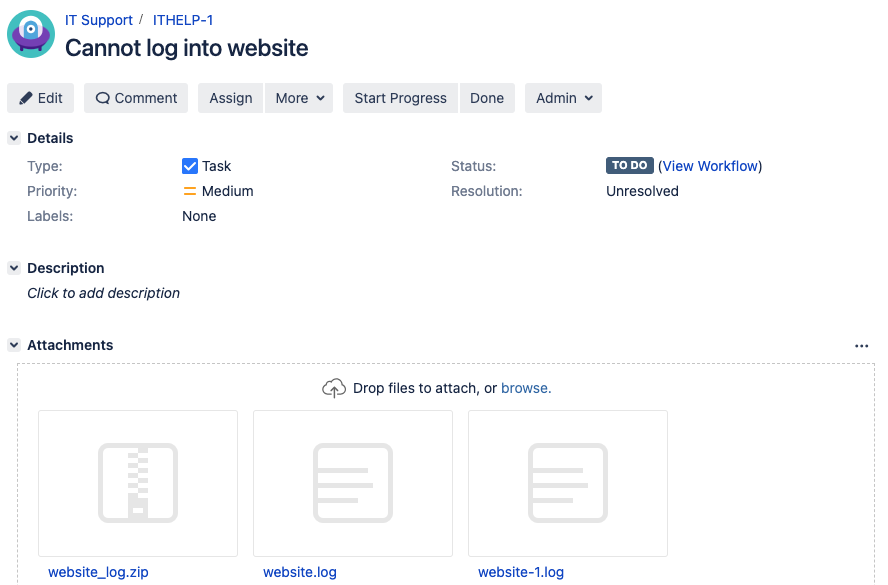The height and width of the screenshot is (585, 888).
Task: Click the Task type checkbox icon
Action: pyautogui.click(x=190, y=166)
